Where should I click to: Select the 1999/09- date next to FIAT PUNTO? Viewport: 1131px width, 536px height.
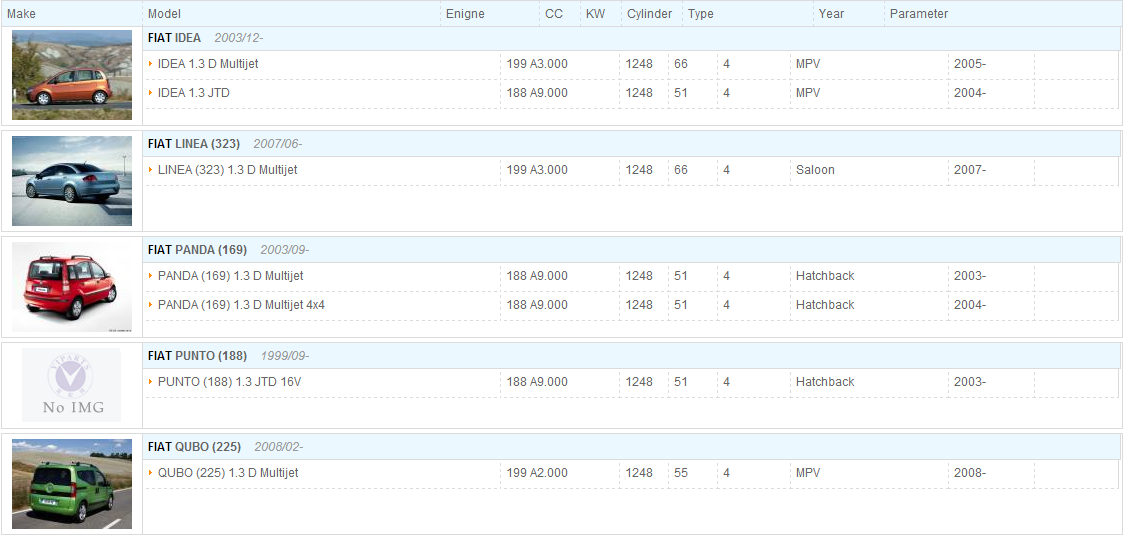(x=285, y=356)
